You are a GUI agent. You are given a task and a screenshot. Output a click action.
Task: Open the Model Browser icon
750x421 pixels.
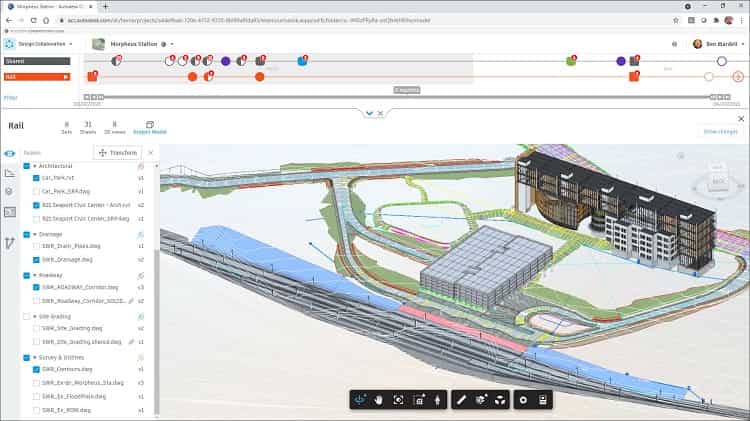coord(499,400)
